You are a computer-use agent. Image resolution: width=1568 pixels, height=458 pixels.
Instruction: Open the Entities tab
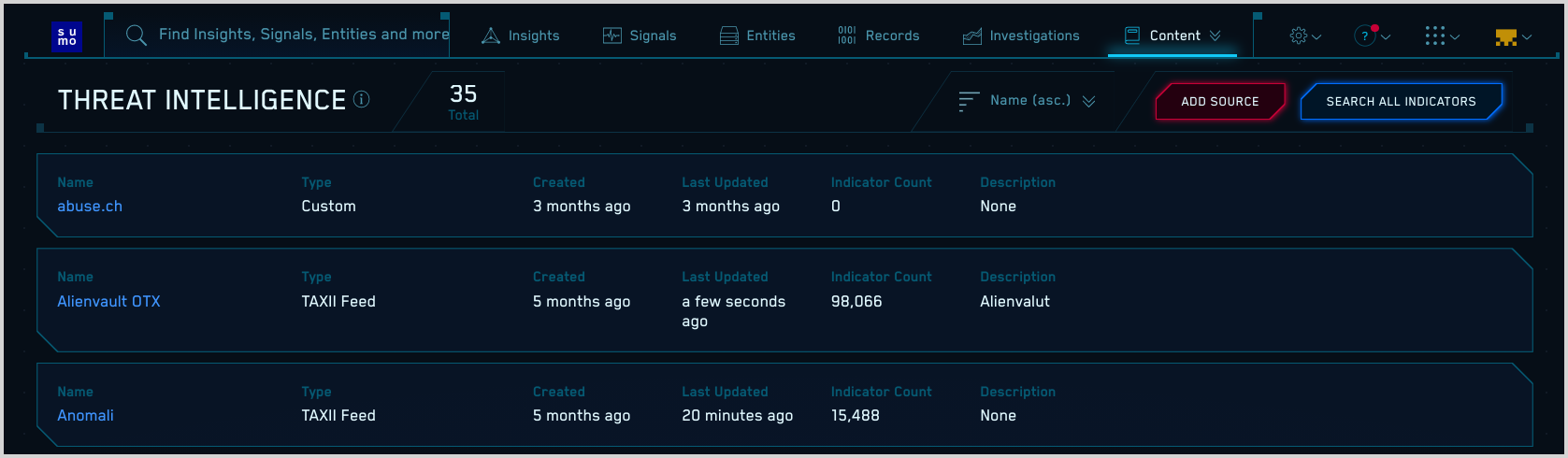point(757,36)
